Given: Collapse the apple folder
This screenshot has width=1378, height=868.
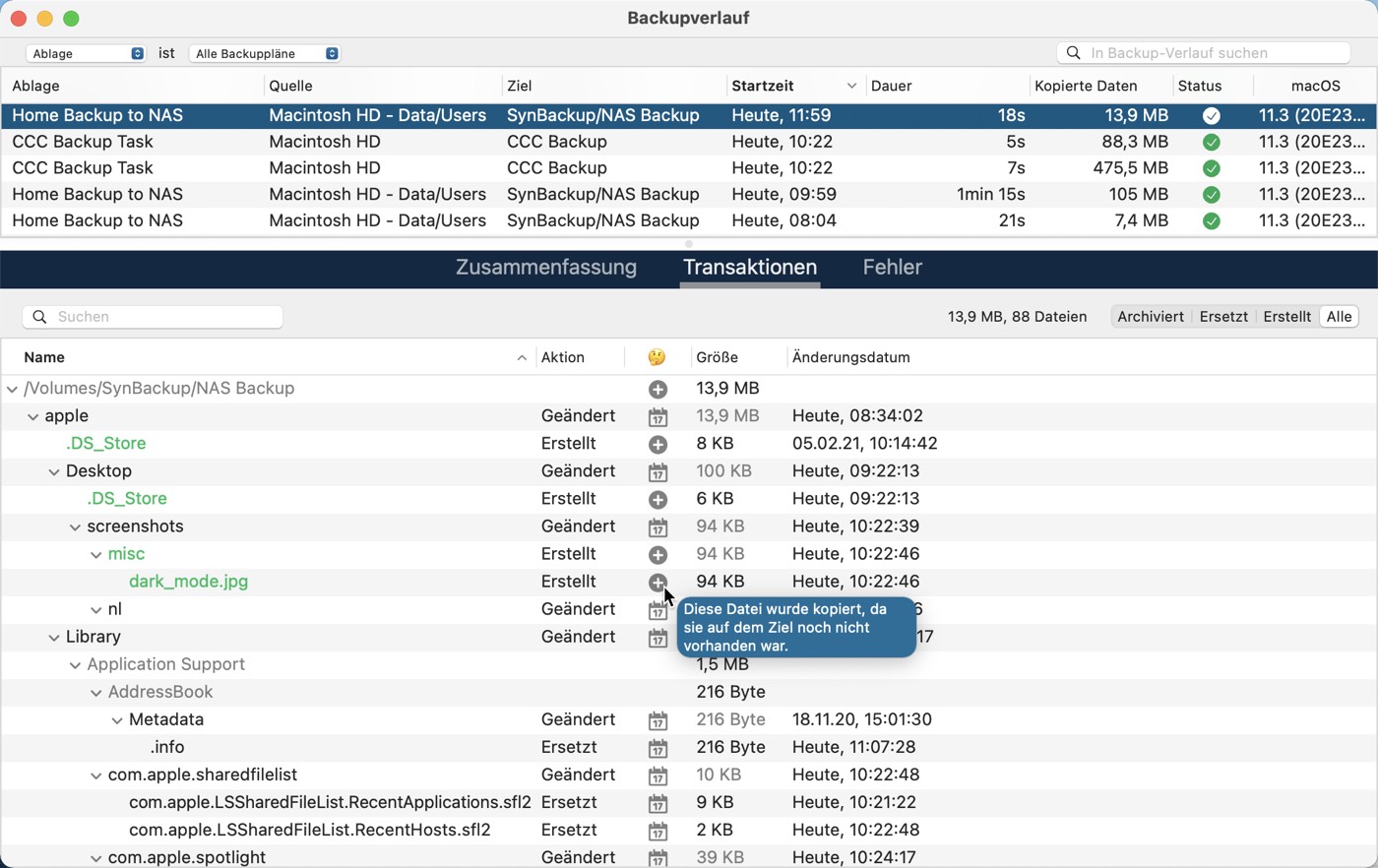Looking at the screenshot, I should coord(32,416).
